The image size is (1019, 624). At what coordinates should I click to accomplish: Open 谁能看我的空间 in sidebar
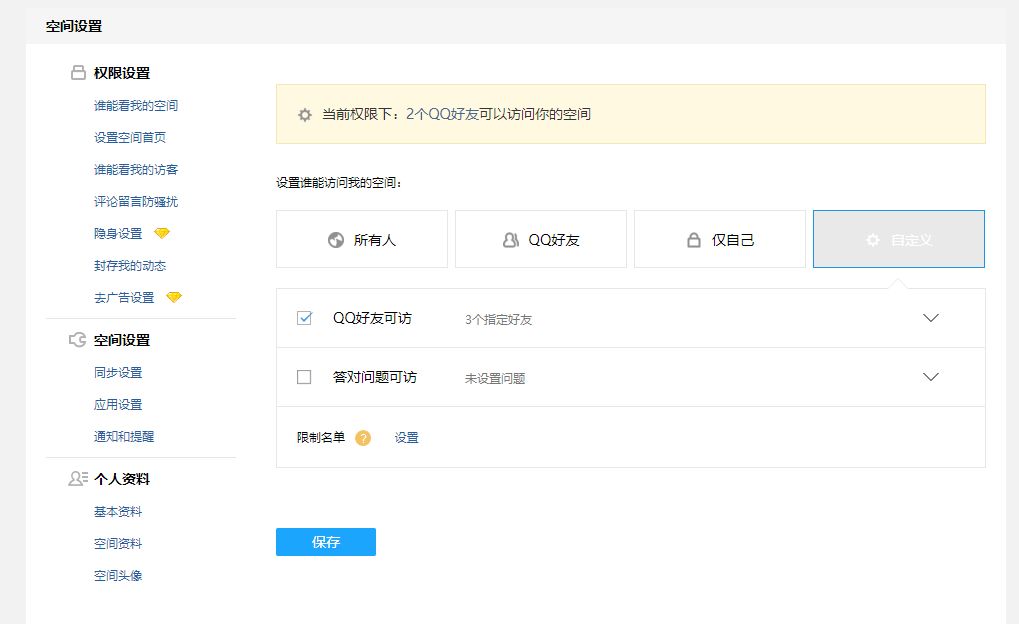(136, 106)
